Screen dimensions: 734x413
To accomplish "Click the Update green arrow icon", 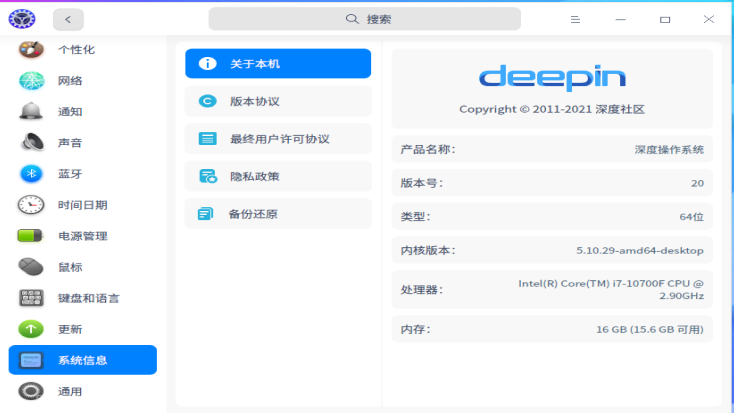I will pos(31,329).
